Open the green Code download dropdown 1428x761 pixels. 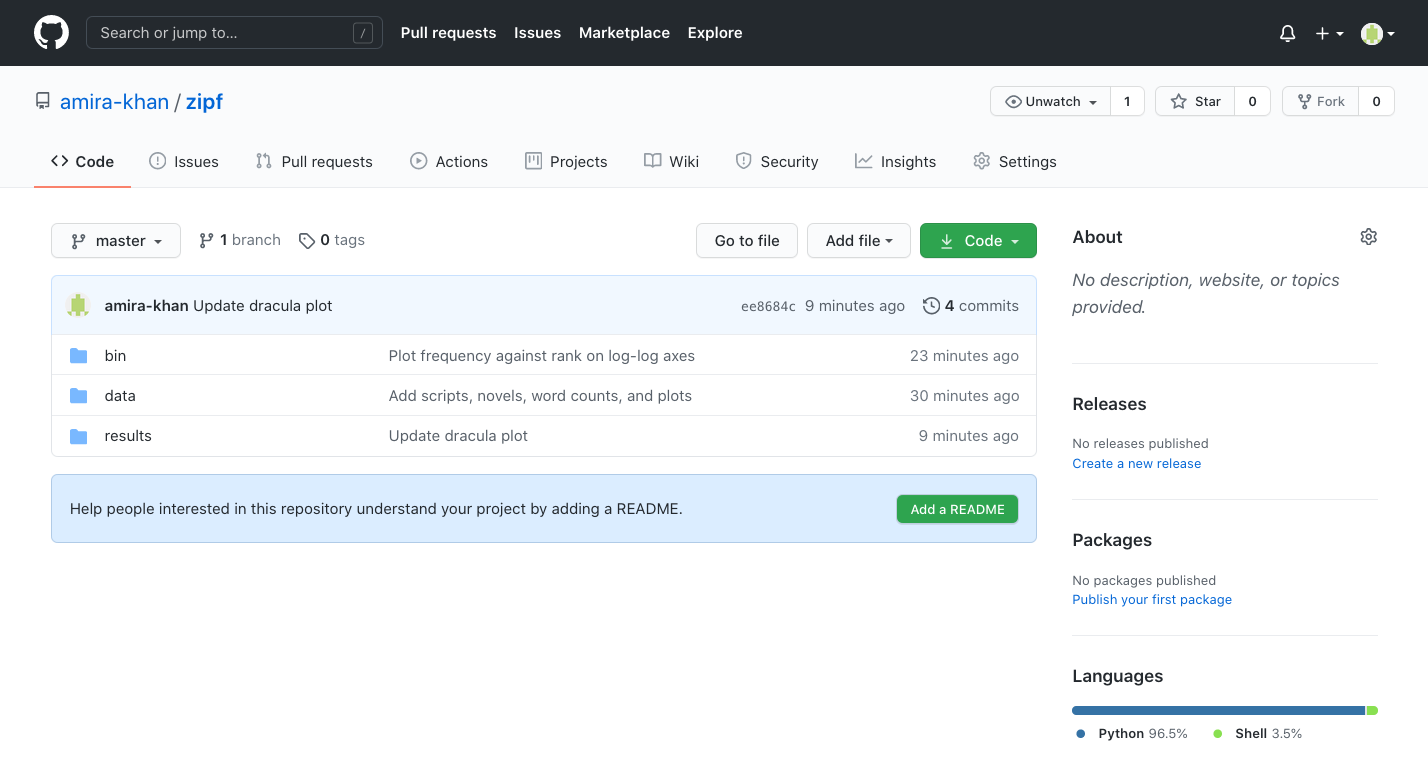pos(978,241)
